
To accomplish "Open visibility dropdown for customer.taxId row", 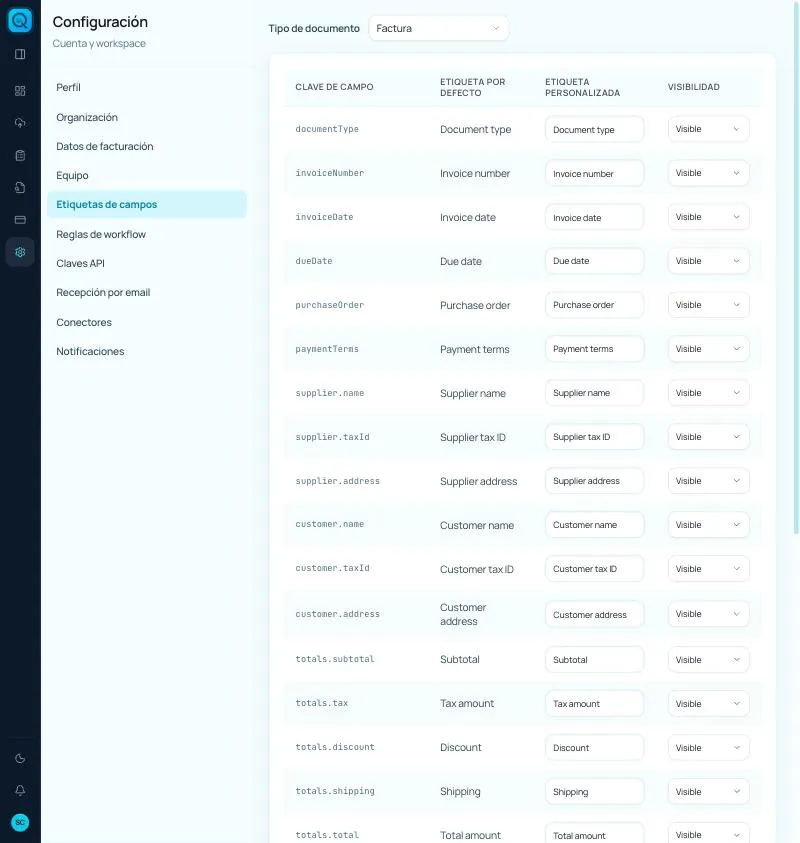I will 708,569.
